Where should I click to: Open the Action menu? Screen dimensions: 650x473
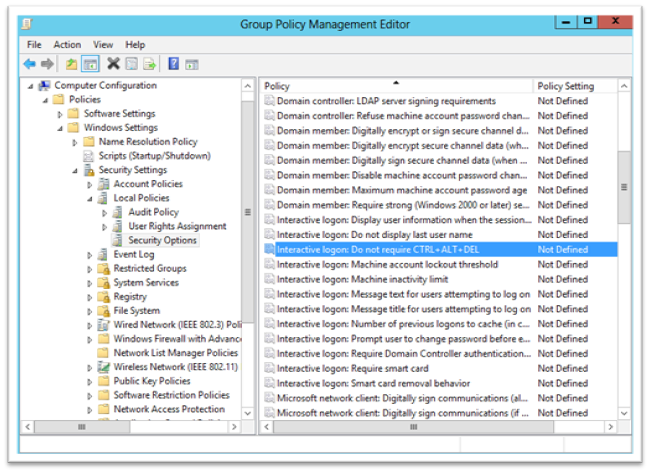click(x=67, y=45)
